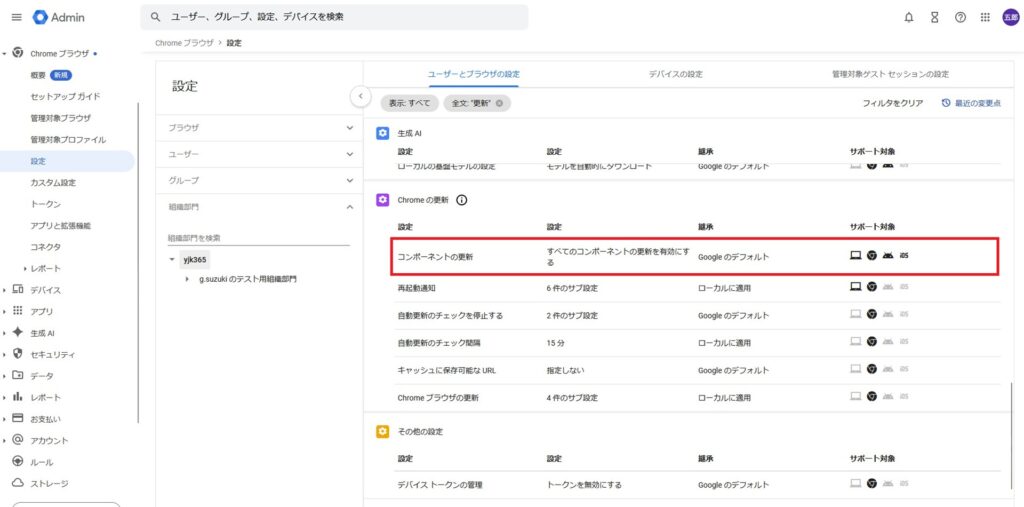Expand g.suzuki のテスト用組織部門 tree node

tap(188, 279)
